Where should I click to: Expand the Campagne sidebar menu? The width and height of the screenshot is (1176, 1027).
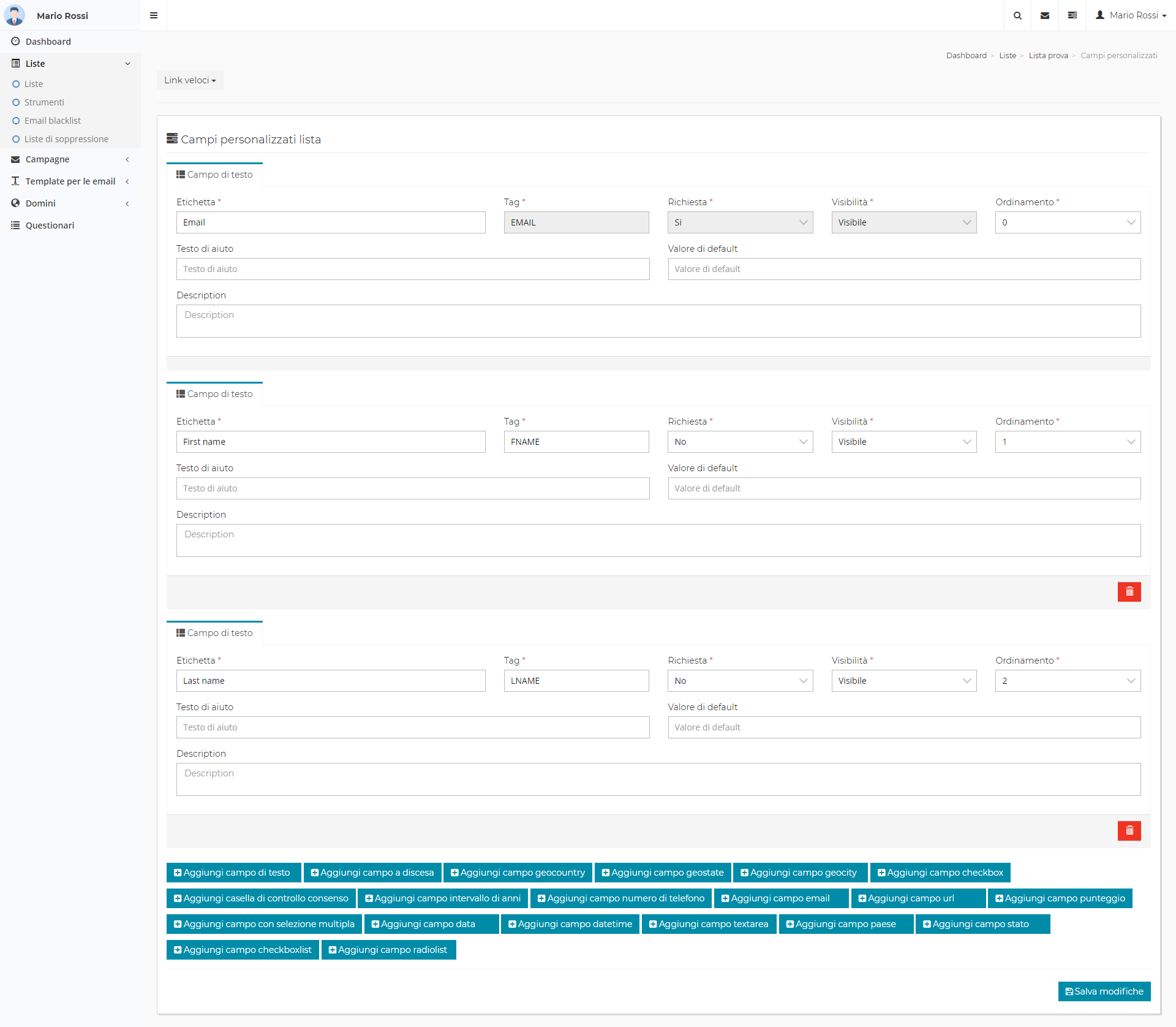click(47, 159)
